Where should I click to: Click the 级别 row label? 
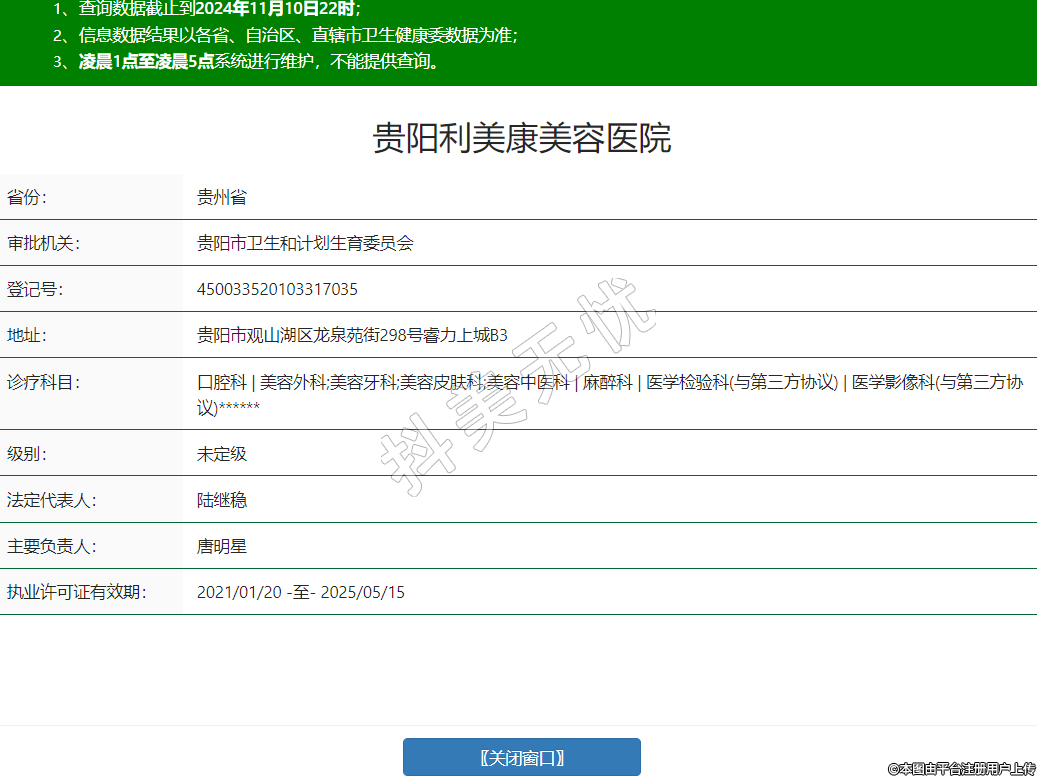pos(27,454)
